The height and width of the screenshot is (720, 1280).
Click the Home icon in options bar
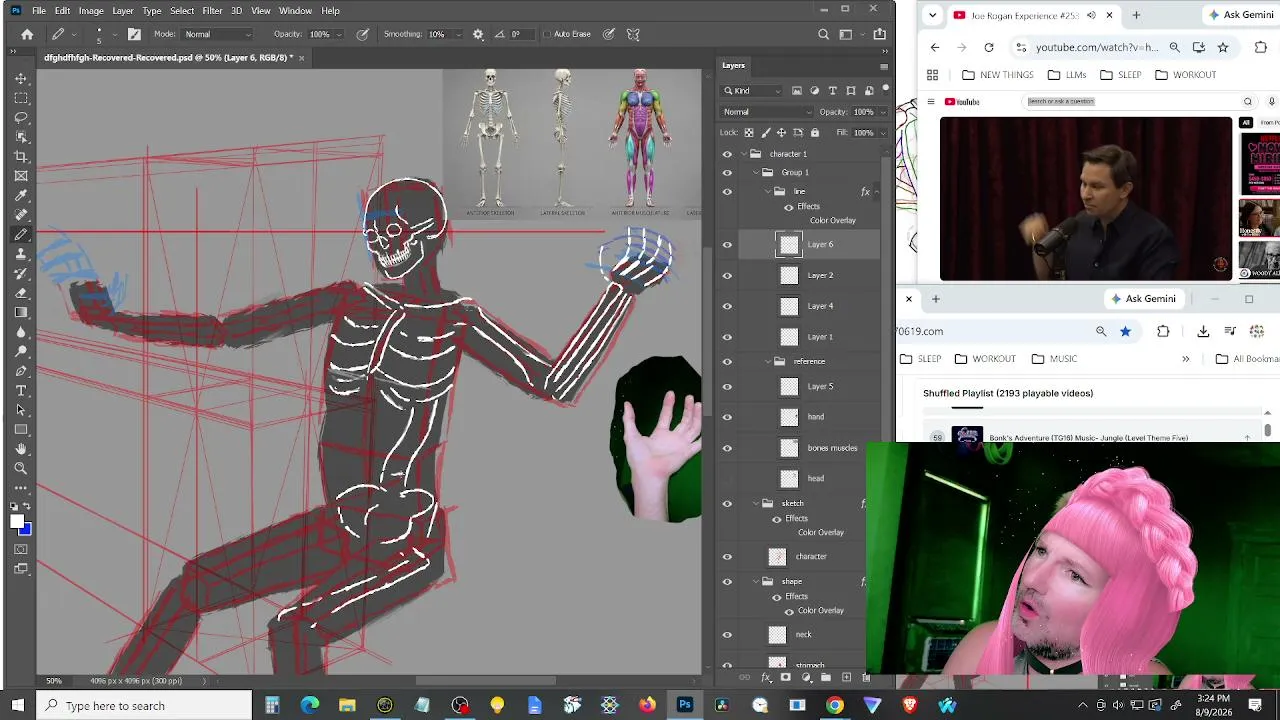pyautogui.click(x=27, y=34)
